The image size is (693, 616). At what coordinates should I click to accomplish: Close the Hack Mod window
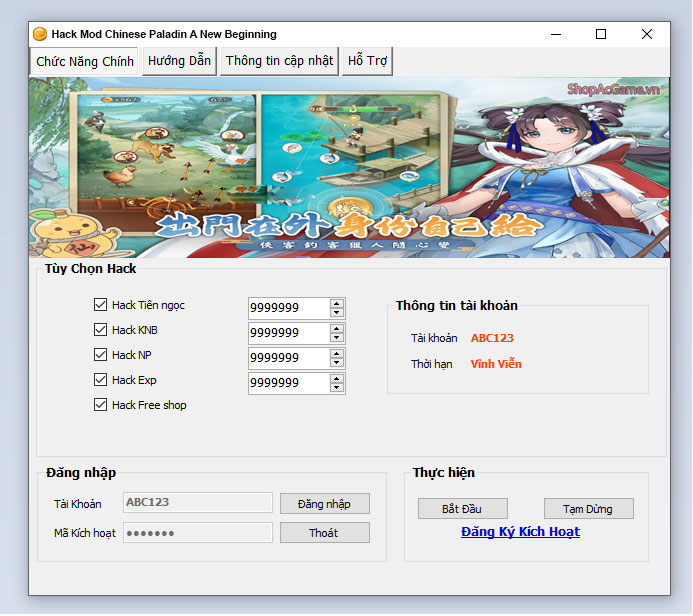(x=647, y=34)
